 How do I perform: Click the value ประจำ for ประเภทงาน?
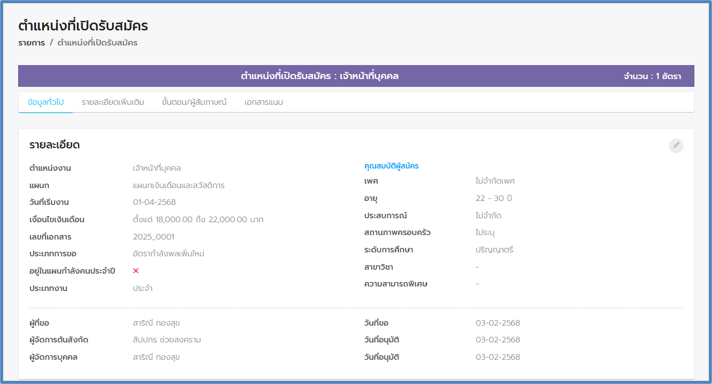143,288
